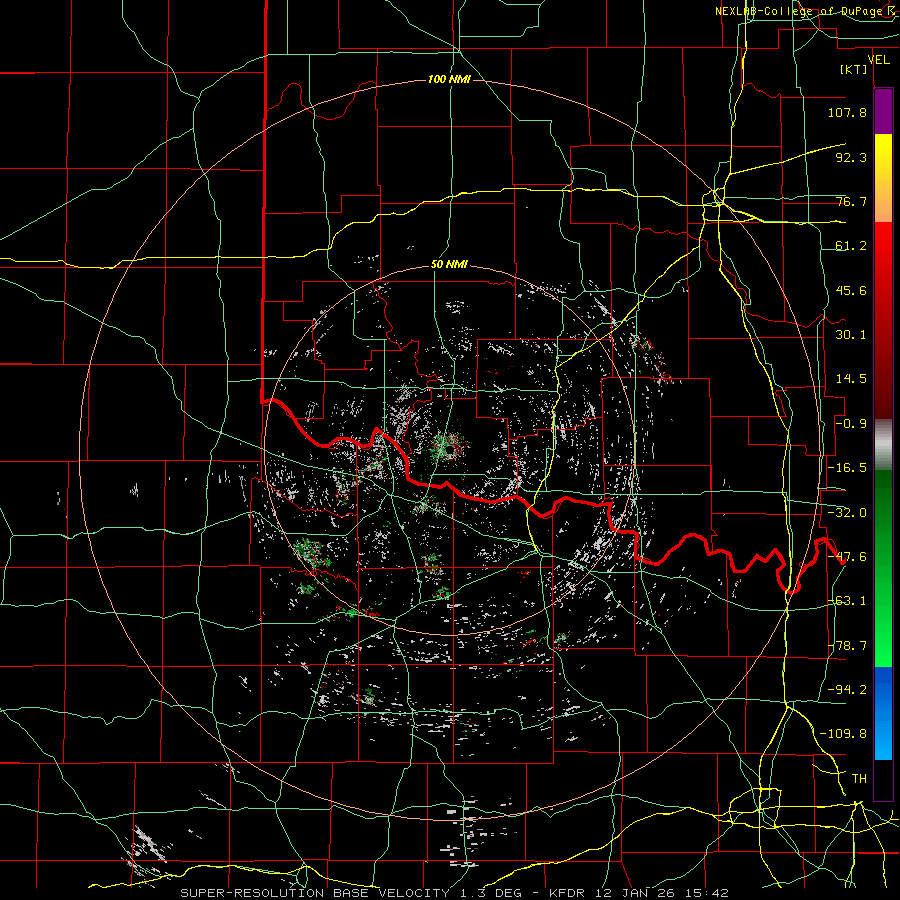This screenshot has height=900, width=900.
Task: Click the 45.6 velocity scale value
Action: pos(851,290)
